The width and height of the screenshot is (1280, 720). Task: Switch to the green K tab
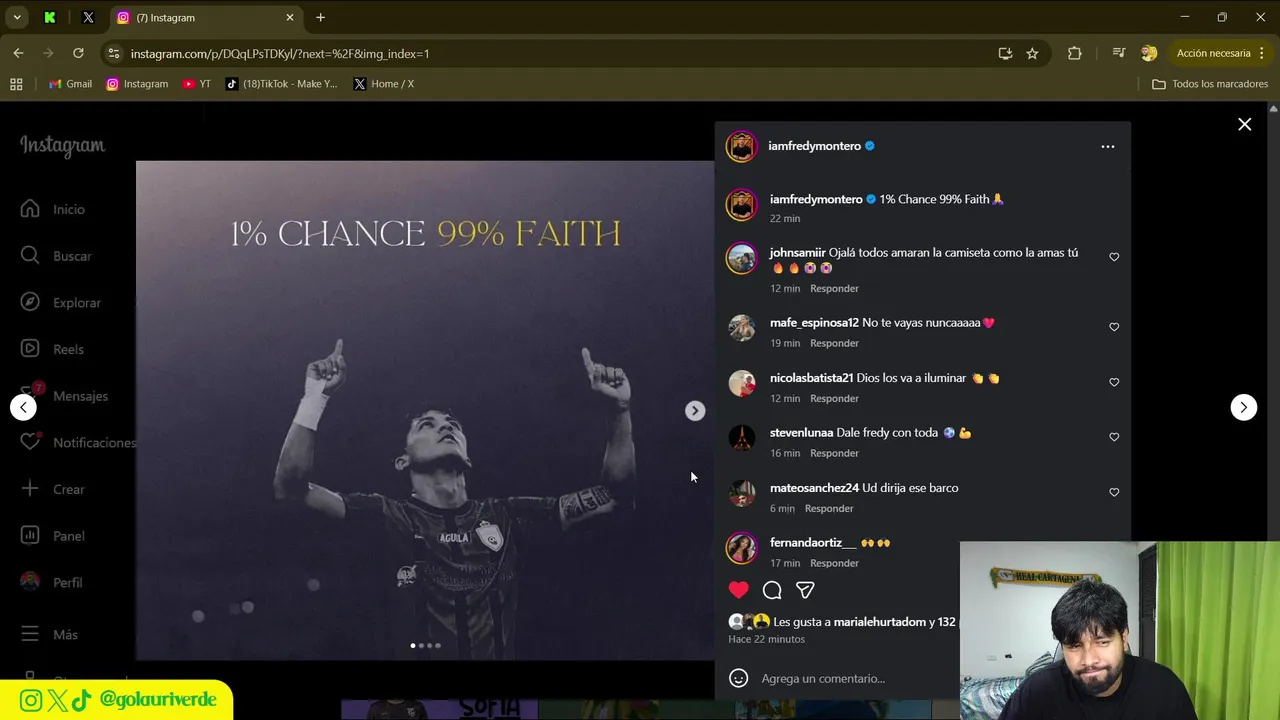point(50,17)
